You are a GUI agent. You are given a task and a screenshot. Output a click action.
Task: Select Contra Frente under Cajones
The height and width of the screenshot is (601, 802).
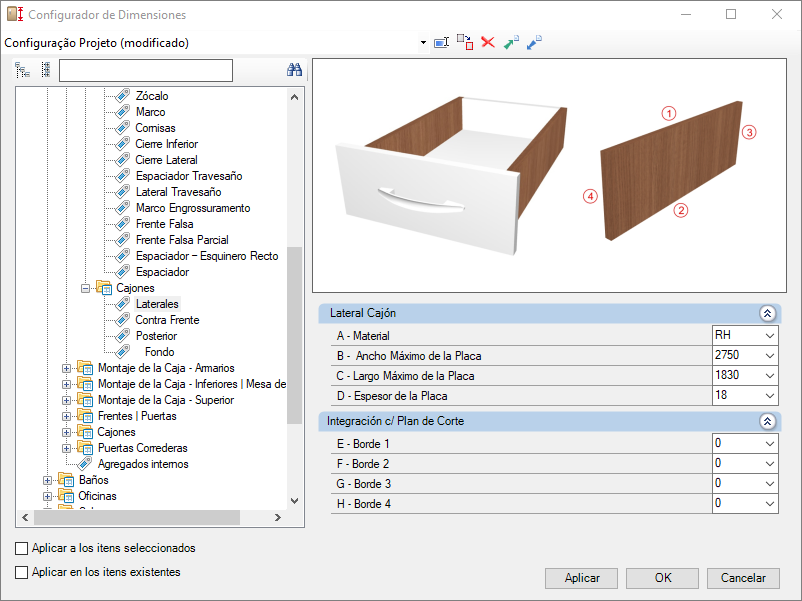167,320
